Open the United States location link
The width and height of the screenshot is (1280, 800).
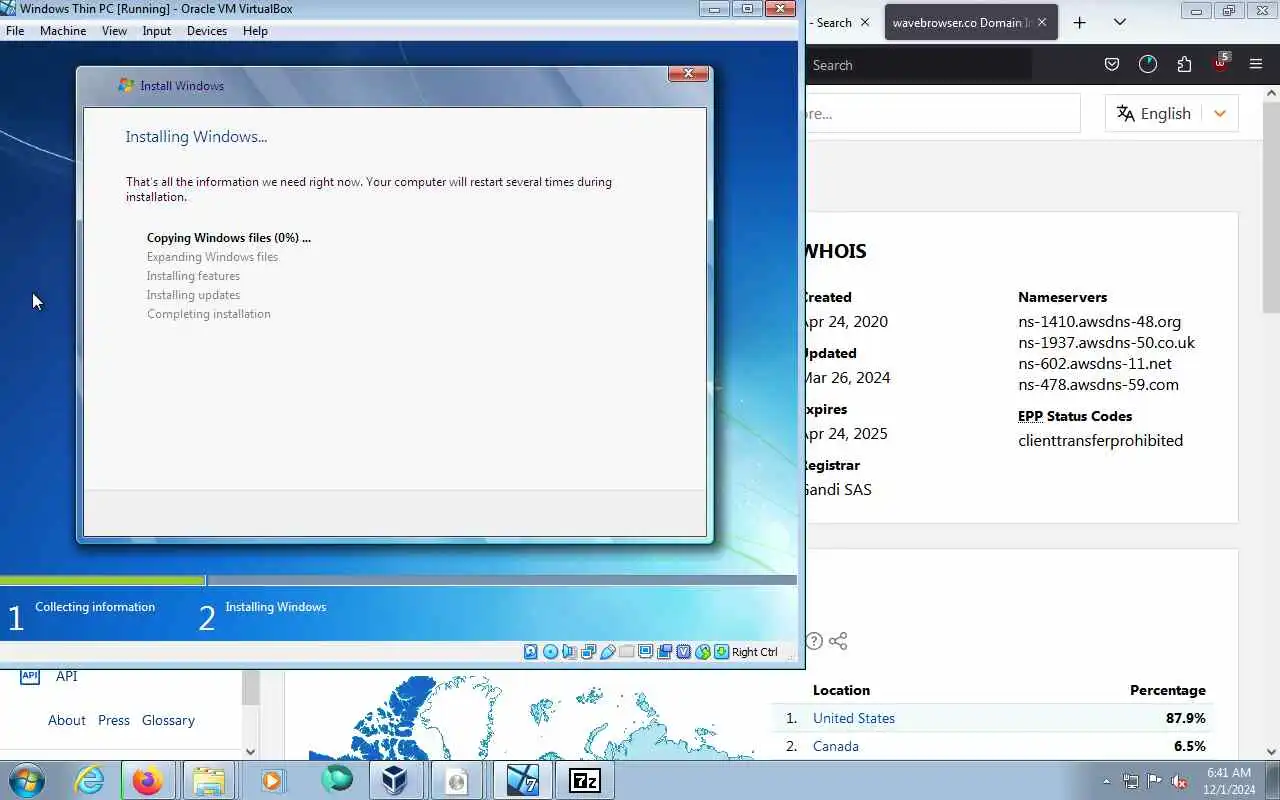(x=854, y=718)
